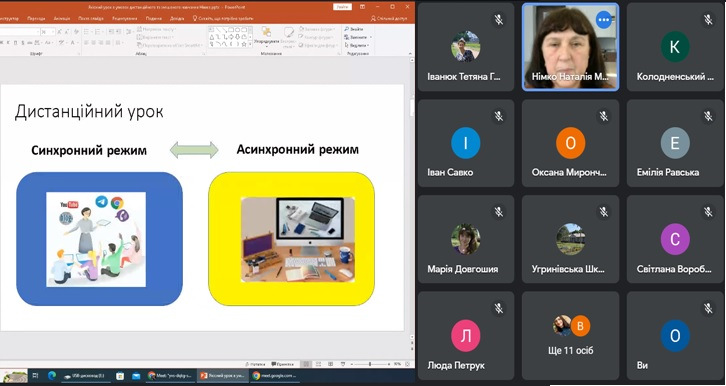This screenshot has width=726, height=386.
Task: Toggle Comments (Примітки) pane in status bar
Action: coord(282,364)
